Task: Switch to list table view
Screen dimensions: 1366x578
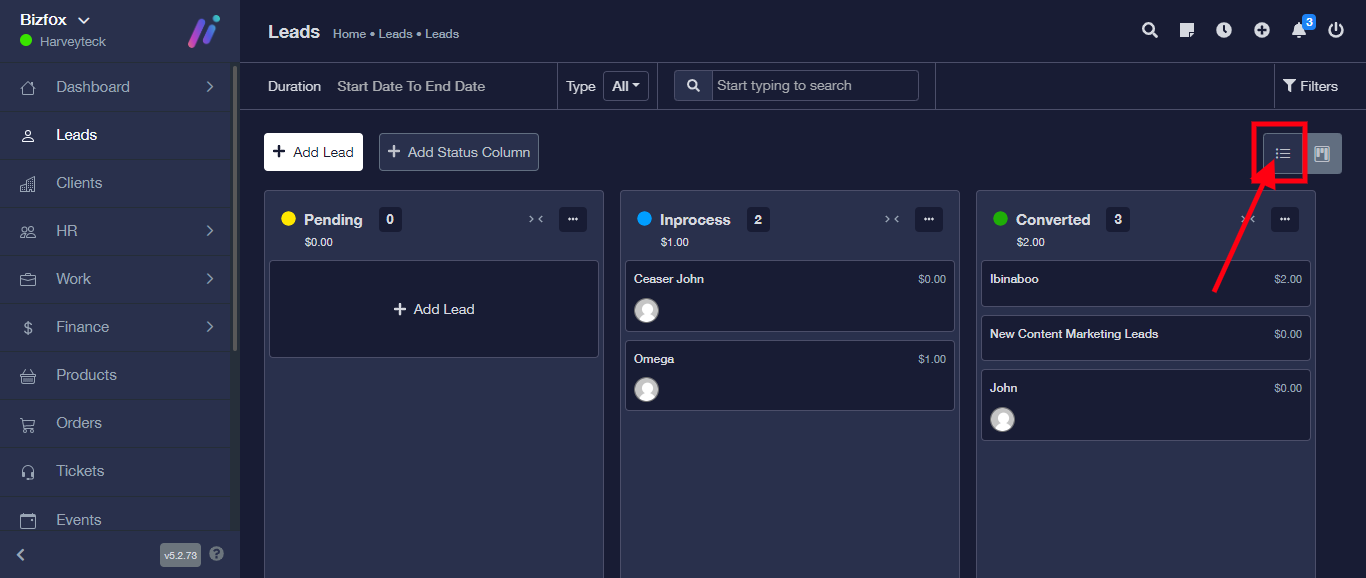Action: 1283,154
